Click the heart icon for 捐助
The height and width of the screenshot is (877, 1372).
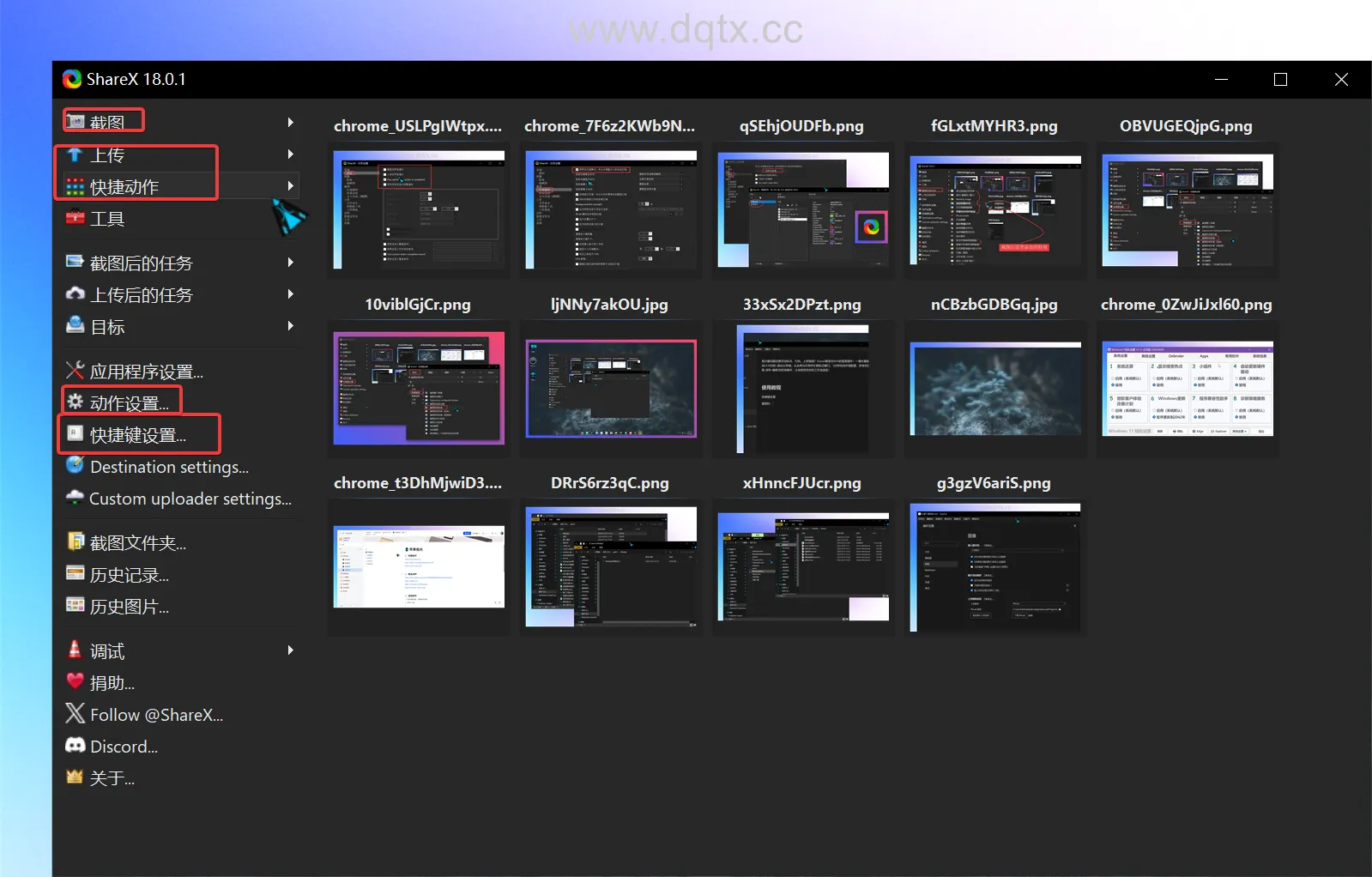click(75, 682)
